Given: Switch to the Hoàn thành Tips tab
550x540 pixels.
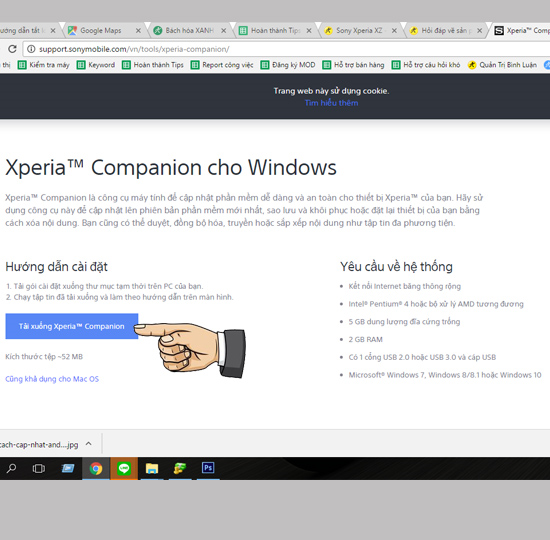Looking at the screenshot, I should tap(275, 31).
